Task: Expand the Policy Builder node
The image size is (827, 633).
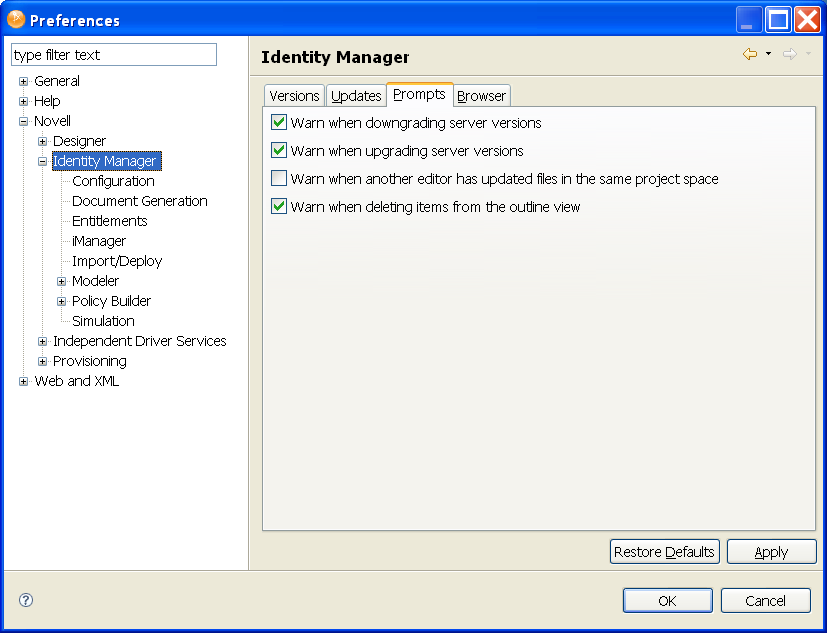Action: coord(62,301)
